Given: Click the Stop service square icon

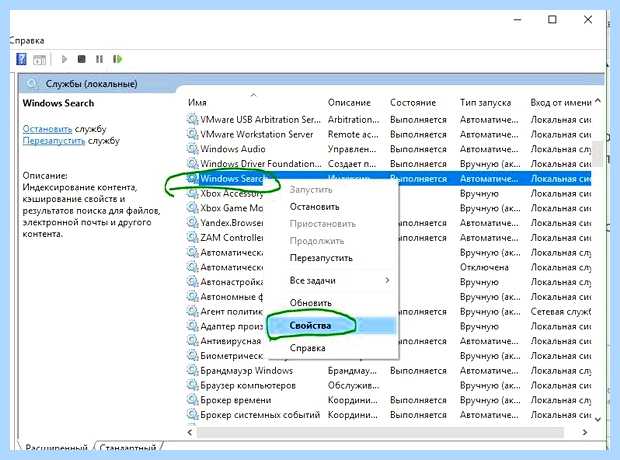Looking at the screenshot, I should point(81,59).
